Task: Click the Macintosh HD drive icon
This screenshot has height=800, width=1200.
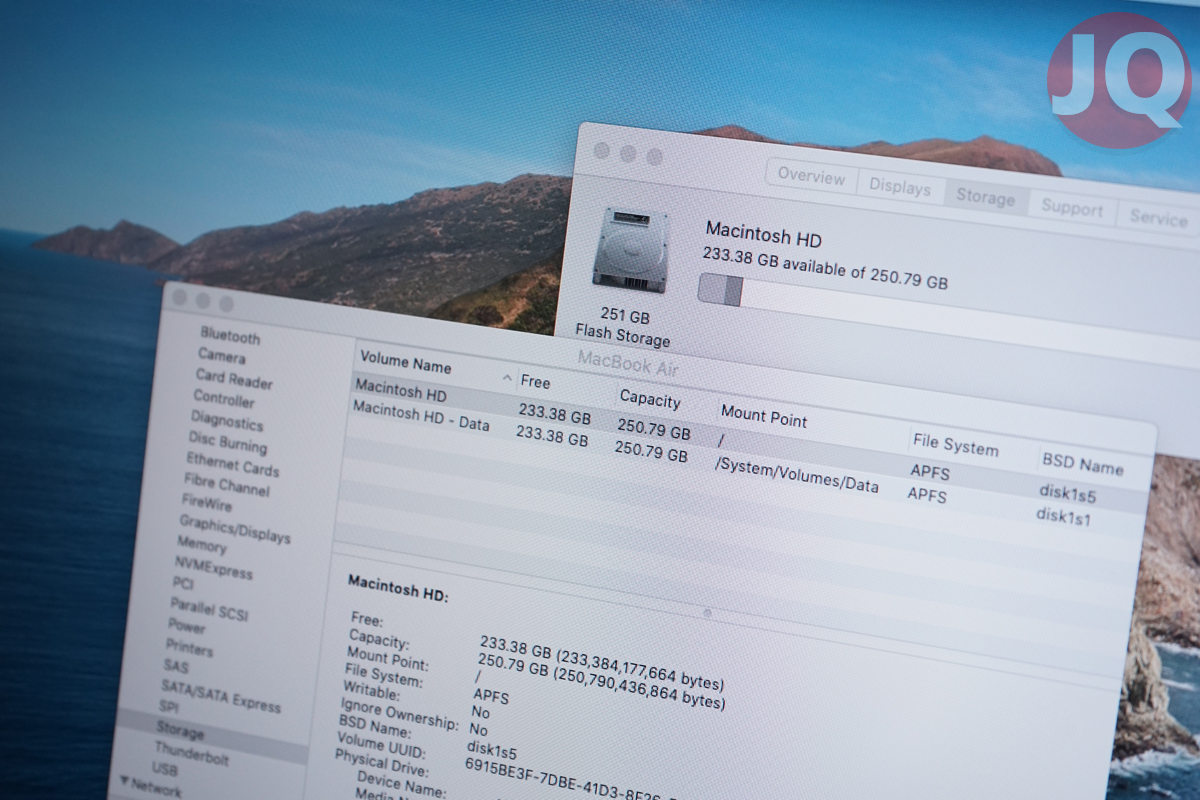Action: [x=630, y=250]
